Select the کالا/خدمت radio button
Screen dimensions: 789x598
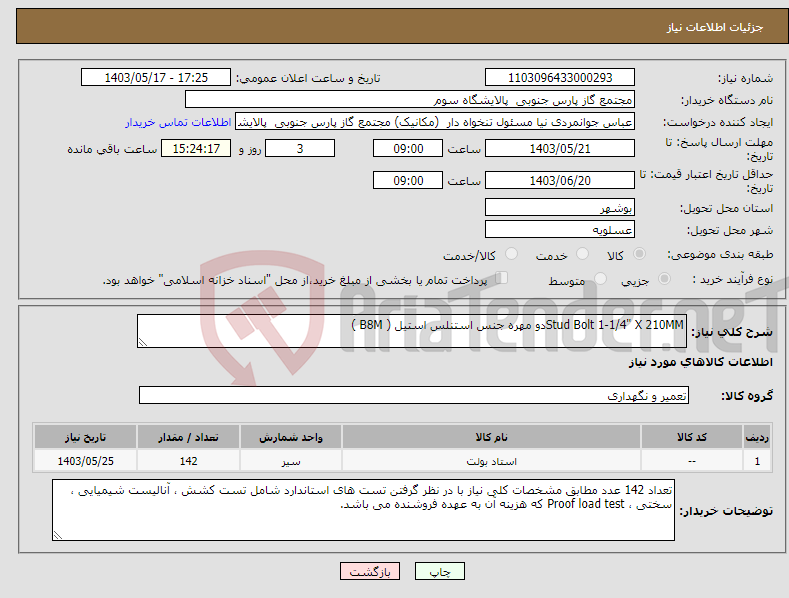pos(511,254)
